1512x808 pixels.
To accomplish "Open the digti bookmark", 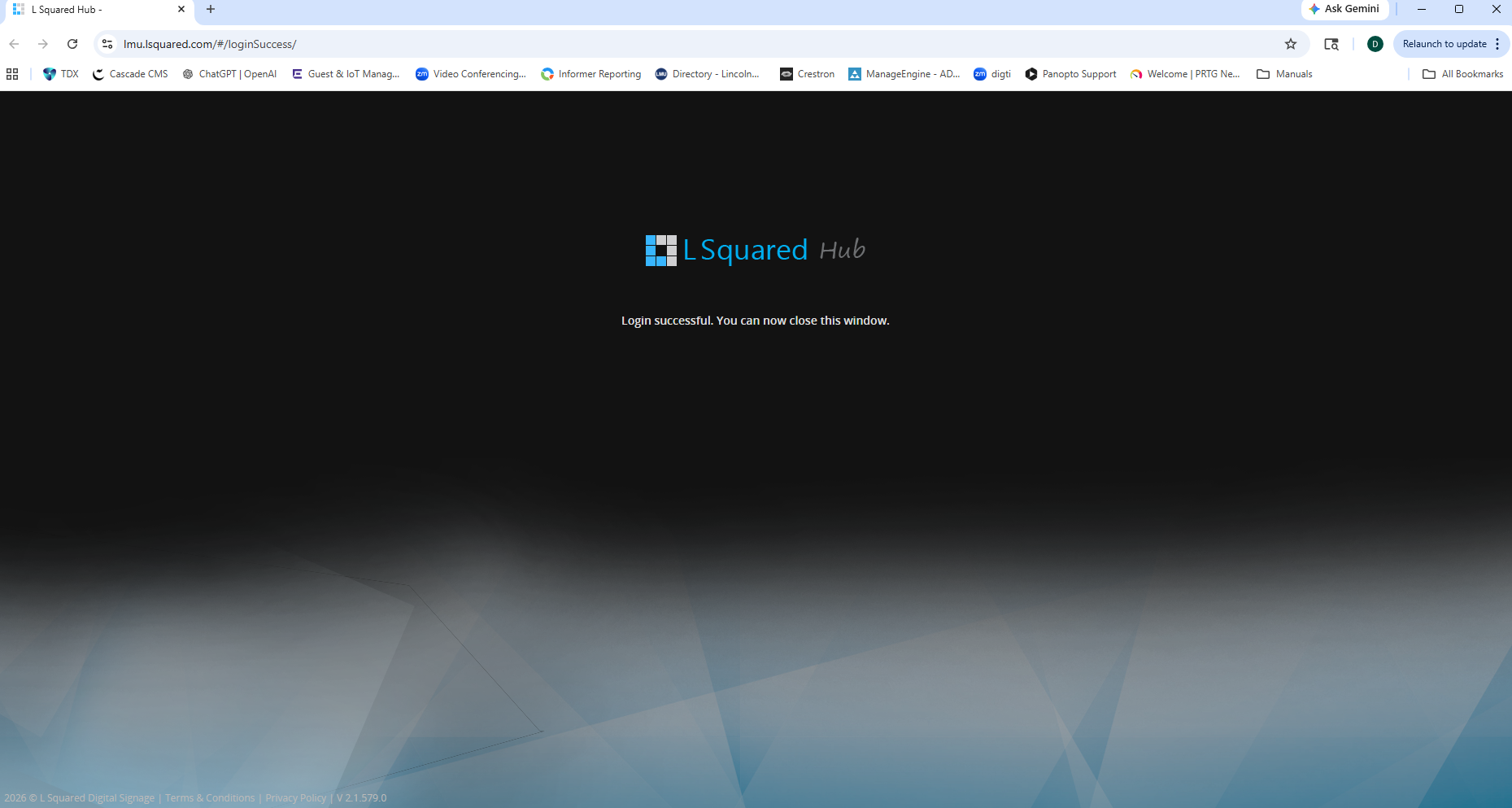I will 992,74.
